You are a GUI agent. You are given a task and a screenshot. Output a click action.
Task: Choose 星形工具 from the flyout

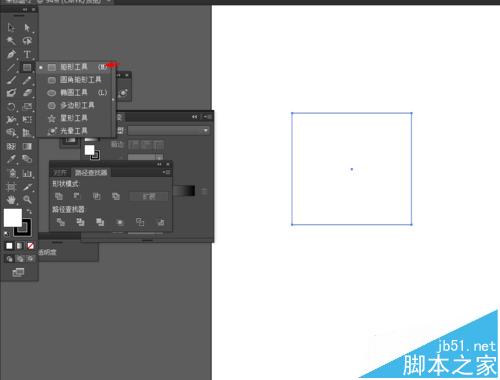pyautogui.click(x=75, y=118)
